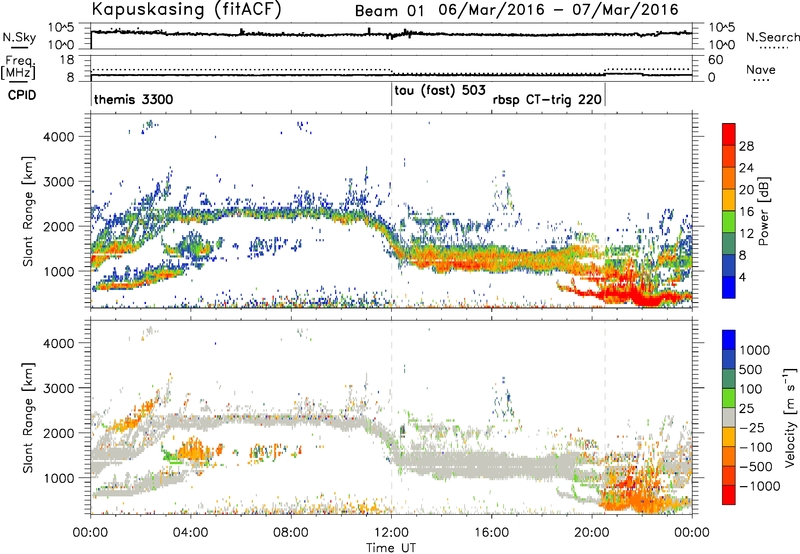Click the gray Velocity colorbar segment (25 to -25)

(x=729, y=417)
